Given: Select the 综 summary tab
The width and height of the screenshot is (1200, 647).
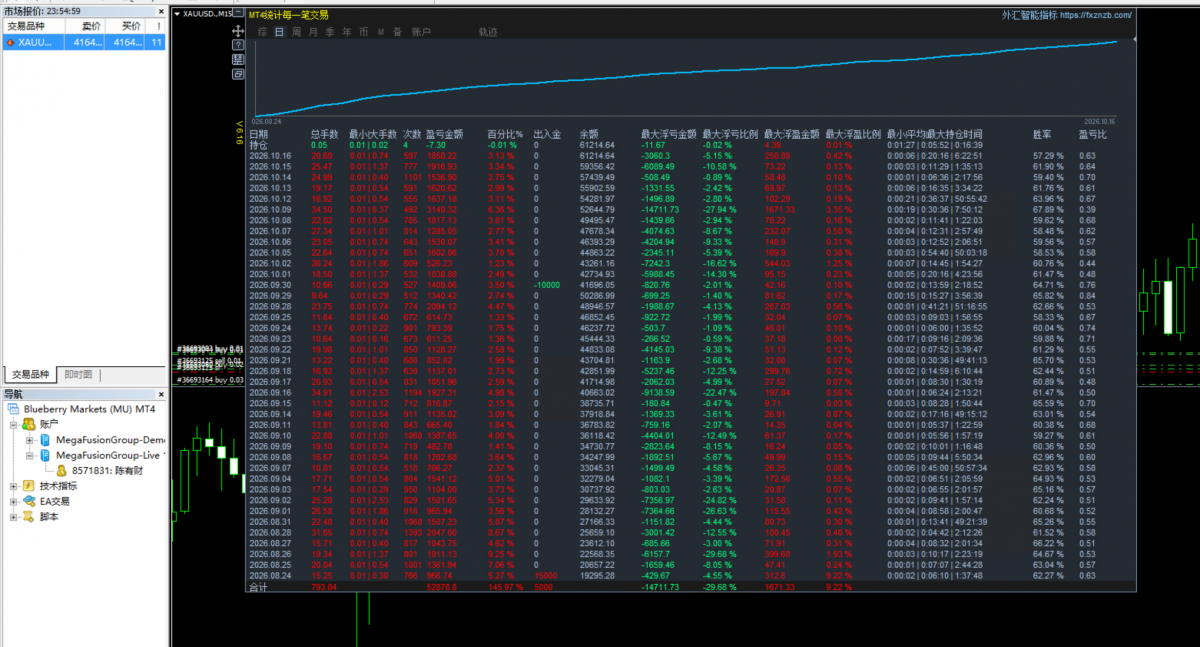Looking at the screenshot, I should point(262,32).
